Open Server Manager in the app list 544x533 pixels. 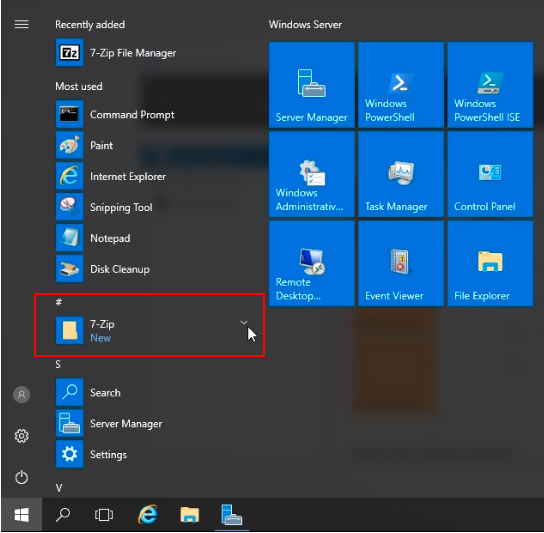(x=109, y=423)
